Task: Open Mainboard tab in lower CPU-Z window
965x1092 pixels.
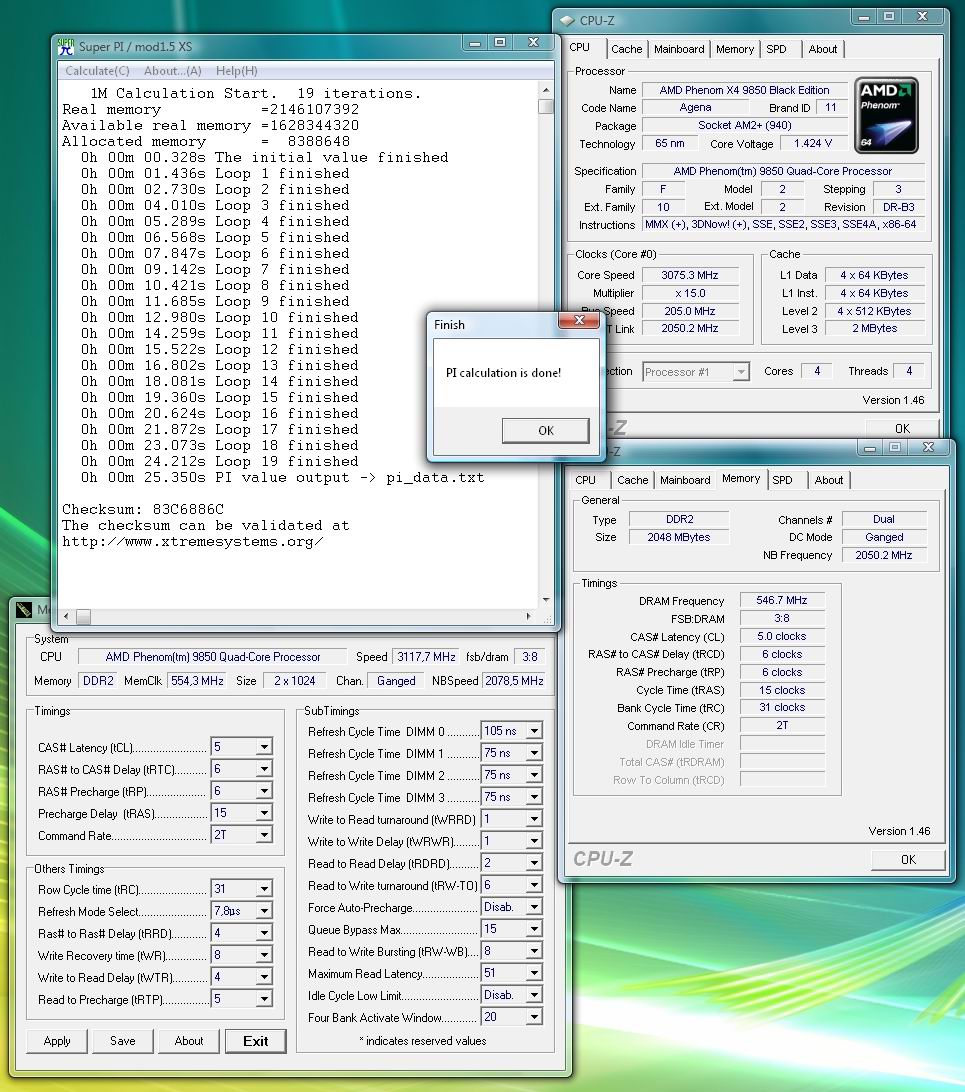Action: pyautogui.click(x=685, y=480)
